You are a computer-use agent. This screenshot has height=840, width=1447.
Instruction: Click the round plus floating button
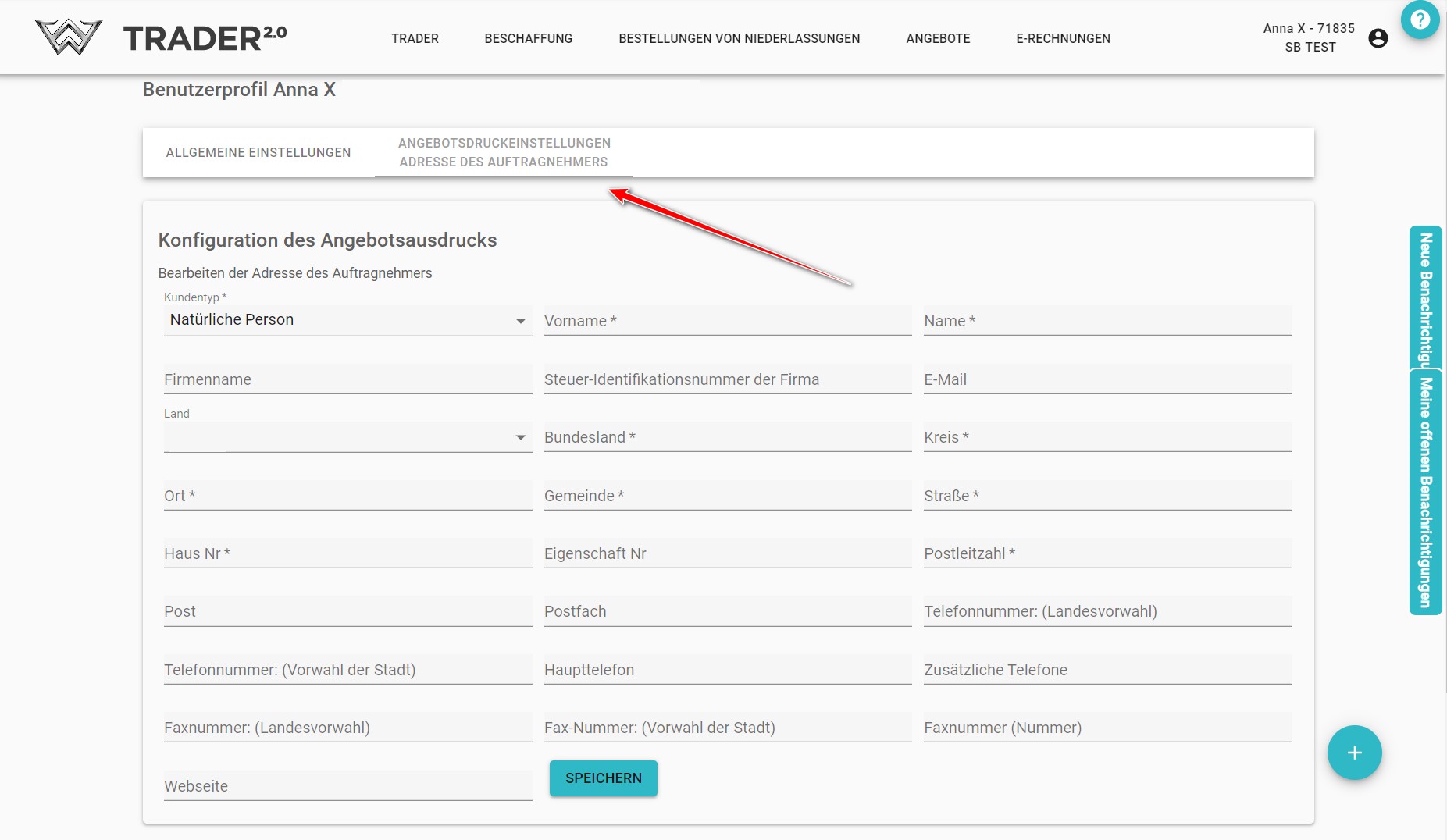pos(1354,753)
